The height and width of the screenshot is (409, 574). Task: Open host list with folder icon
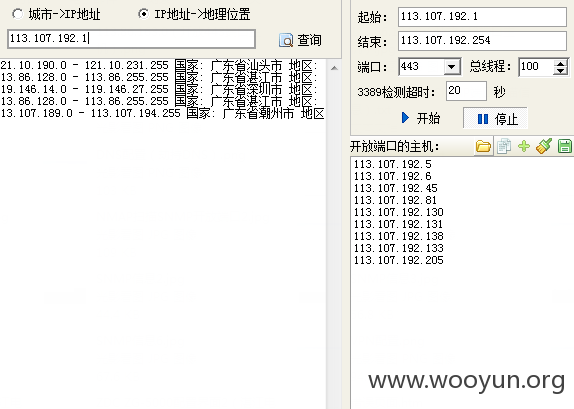pos(483,146)
